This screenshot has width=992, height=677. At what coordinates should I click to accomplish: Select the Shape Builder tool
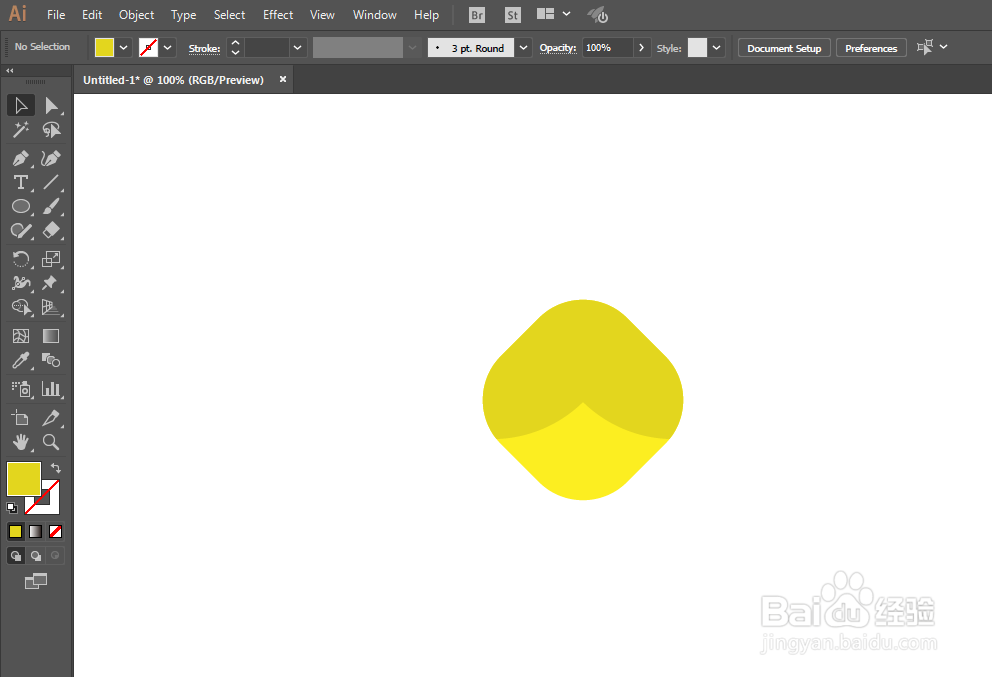point(21,307)
